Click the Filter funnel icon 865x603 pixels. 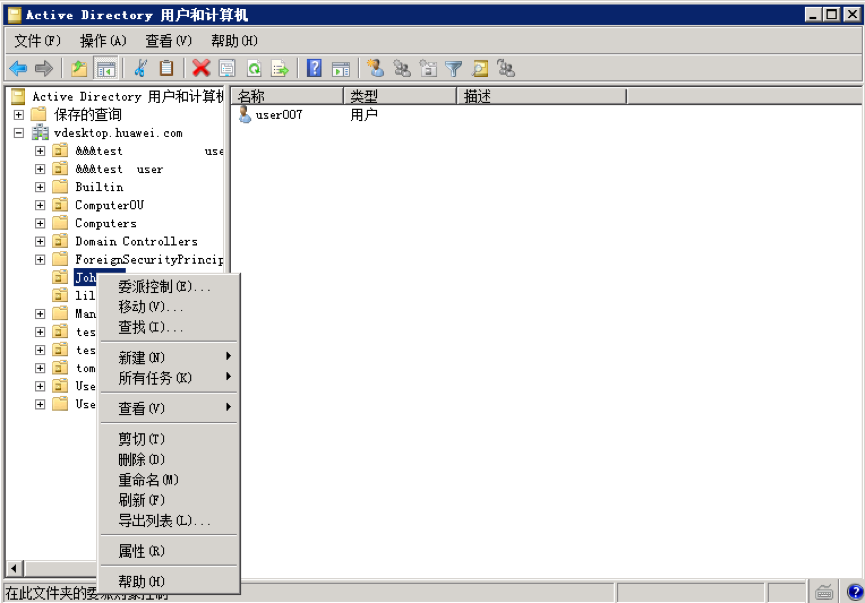453,69
